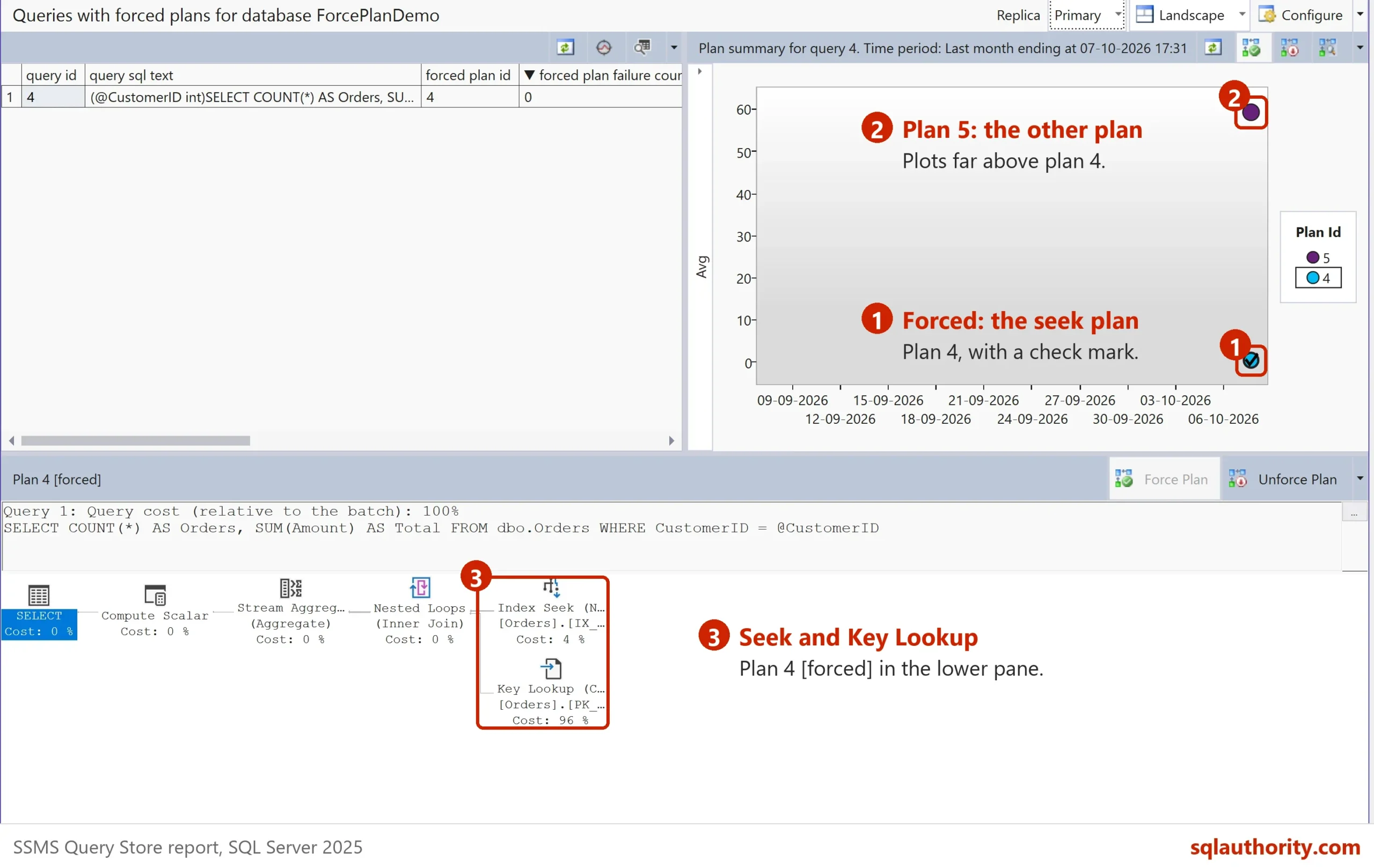
Task: Sort by the query id column header
Action: click(x=53, y=75)
